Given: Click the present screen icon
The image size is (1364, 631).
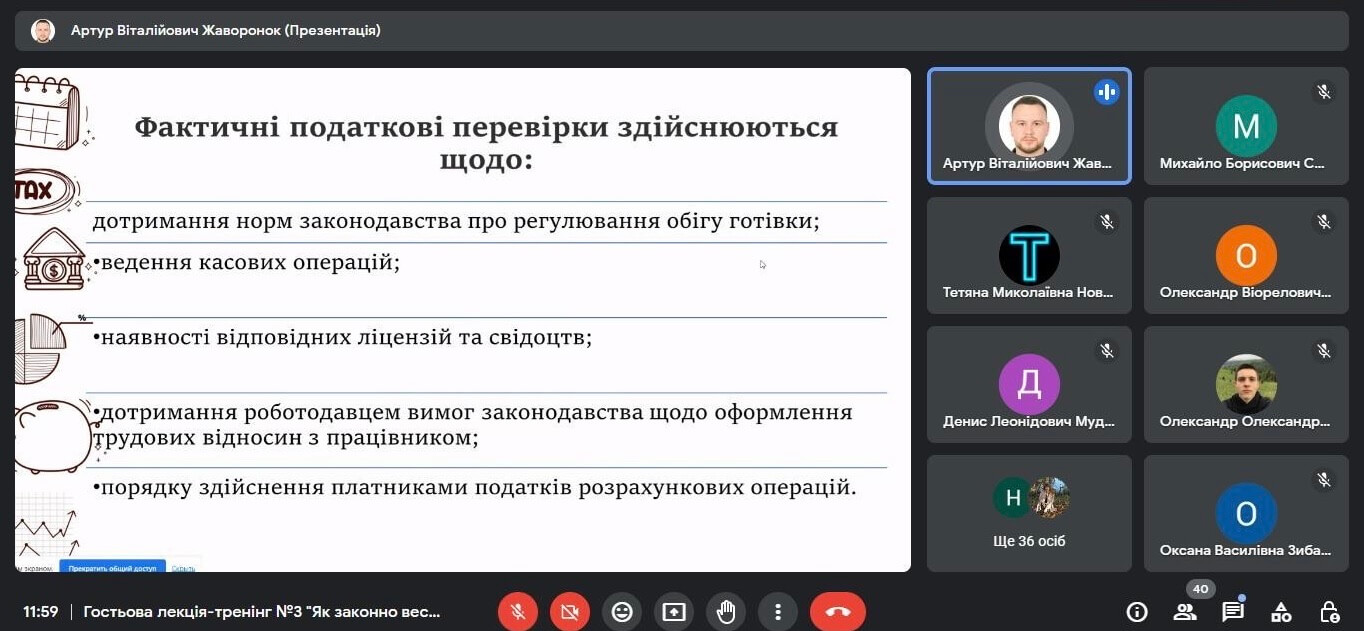Looking at the screenshot, I should pos(674,612).
